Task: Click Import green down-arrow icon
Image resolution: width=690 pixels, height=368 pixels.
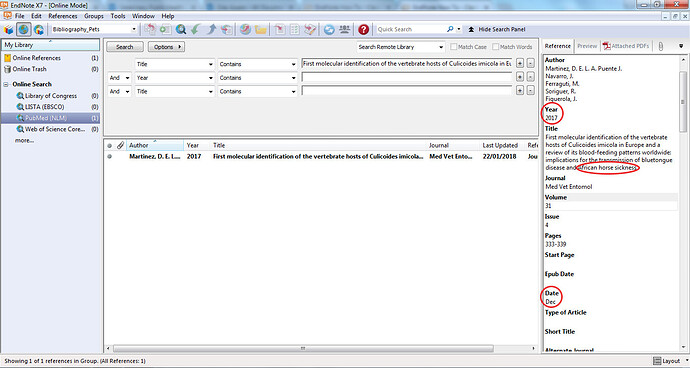Action: pyautogui.click(x=195, y=29)
